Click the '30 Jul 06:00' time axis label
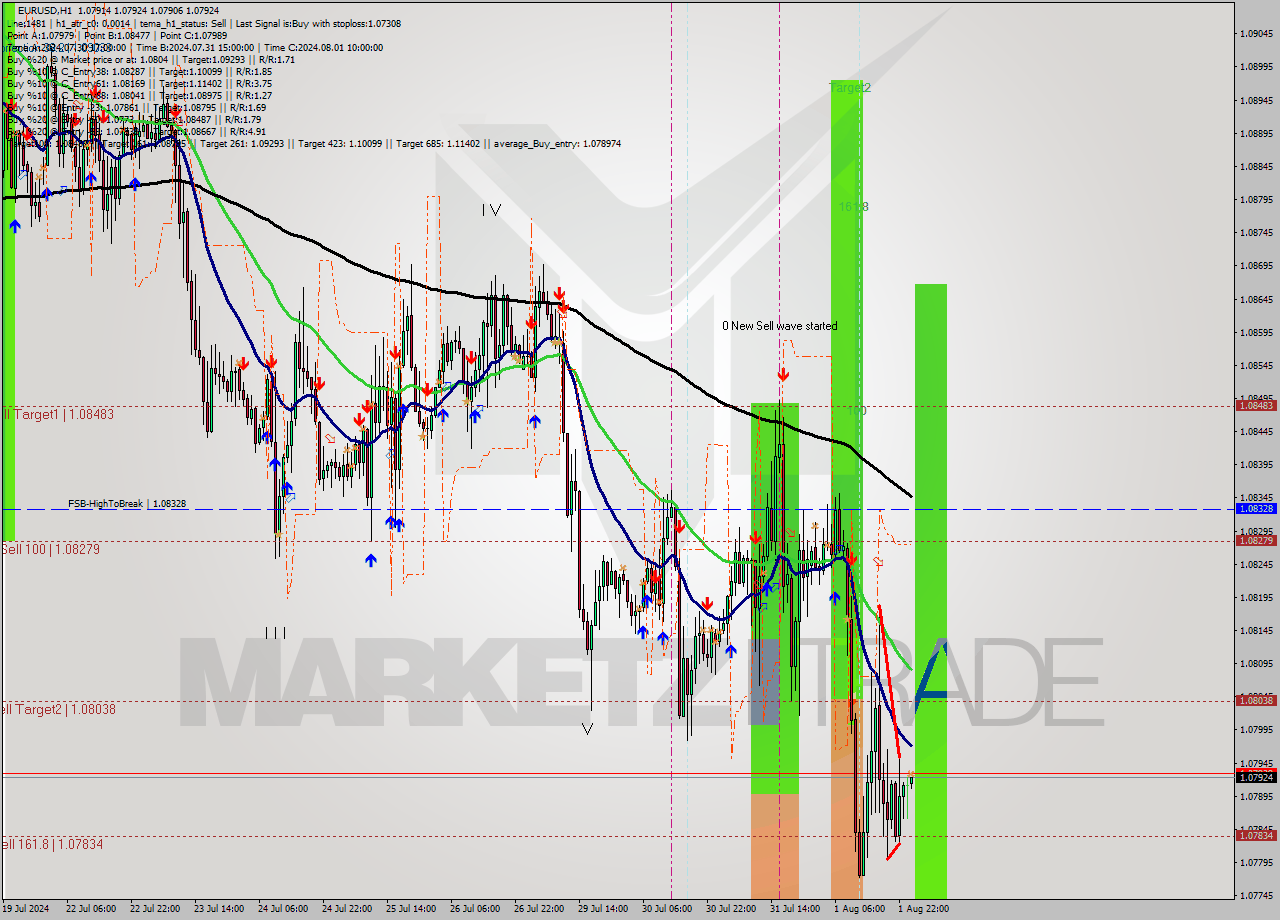The width and height of the screenshot is (1280, 920). click(667, 909)
